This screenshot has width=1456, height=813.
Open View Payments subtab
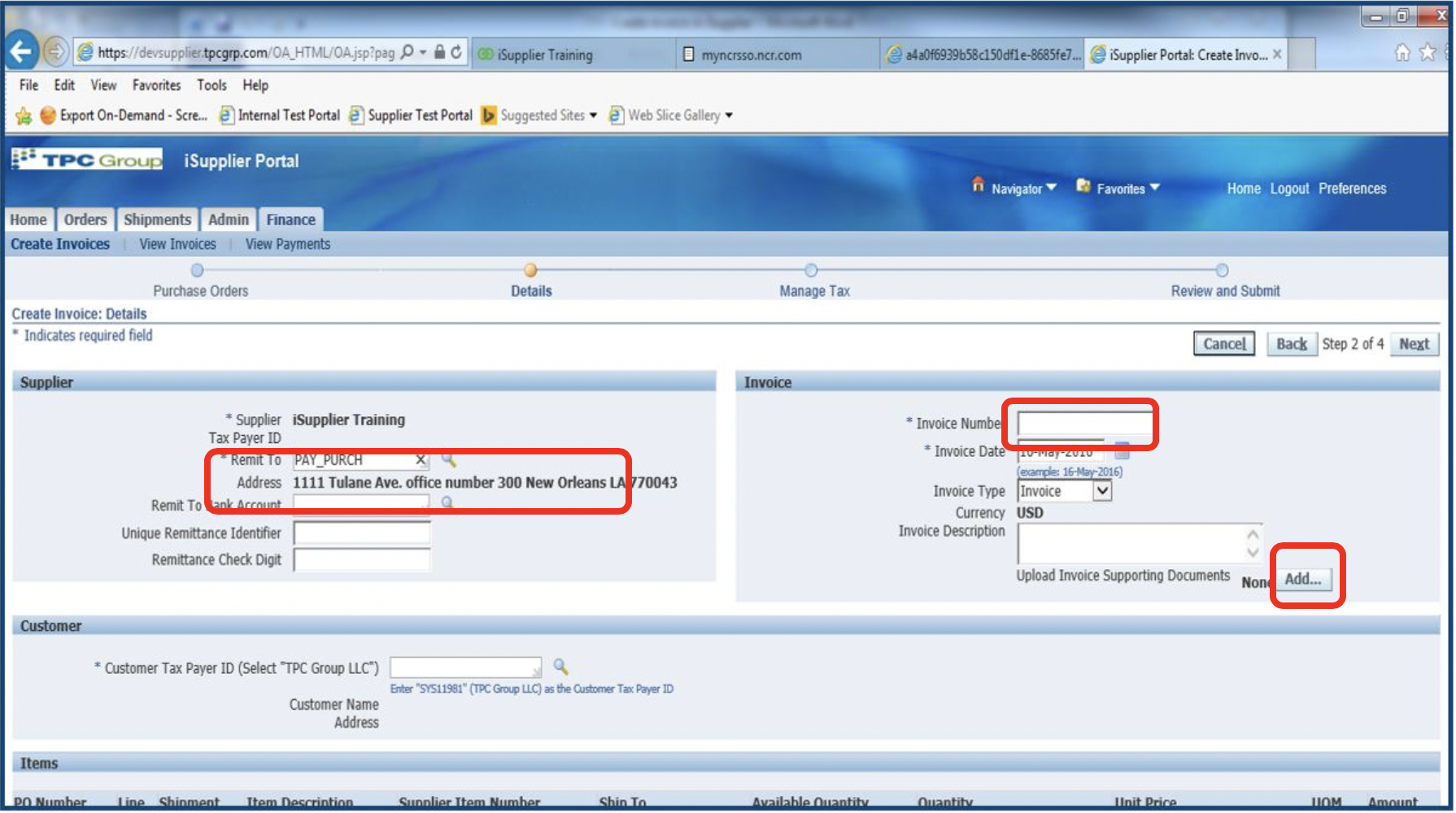tap(288, 244)
